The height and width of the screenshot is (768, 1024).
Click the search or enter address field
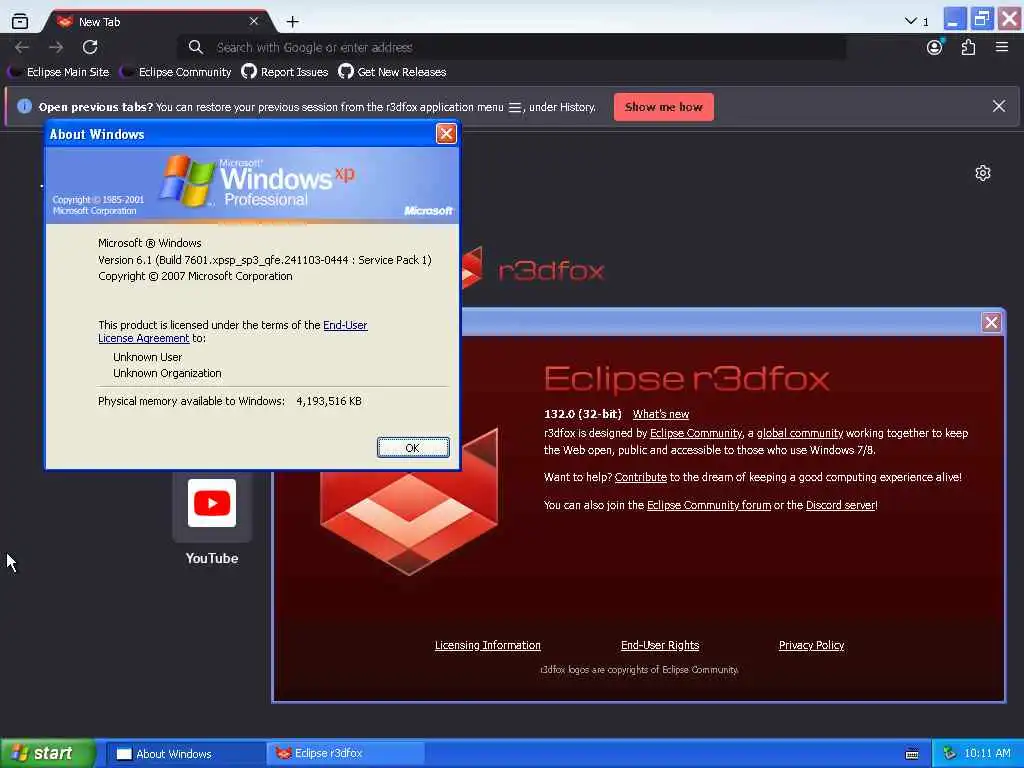[x=512, y=47]
